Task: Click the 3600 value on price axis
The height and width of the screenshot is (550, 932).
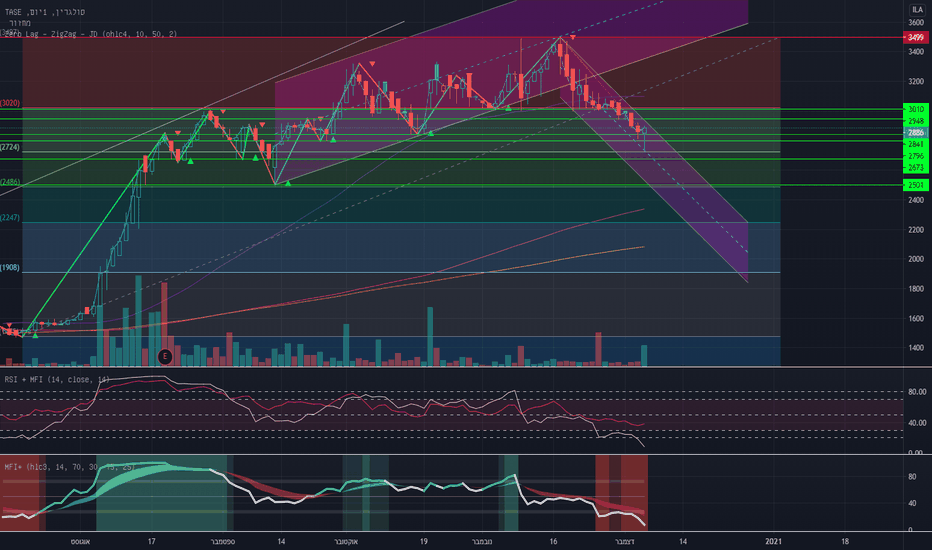Action: (x=916, y=23)
